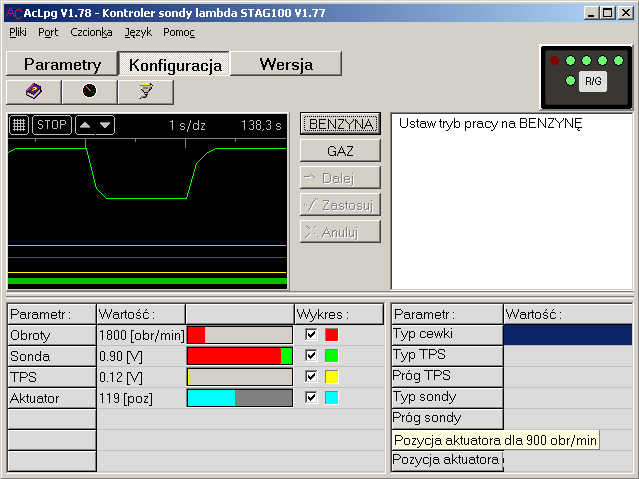Screen dimensions: 639x479
Task: Open the Język menu
Action: tap(138, 32)
